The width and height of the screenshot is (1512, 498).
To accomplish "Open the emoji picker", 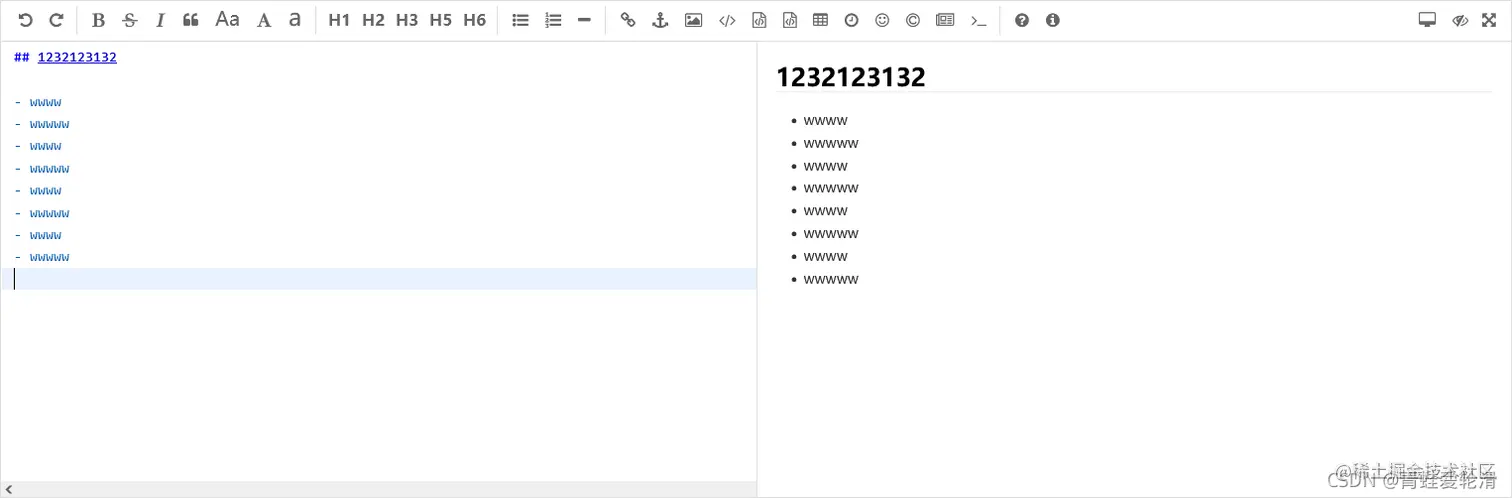I will point(882,20).
